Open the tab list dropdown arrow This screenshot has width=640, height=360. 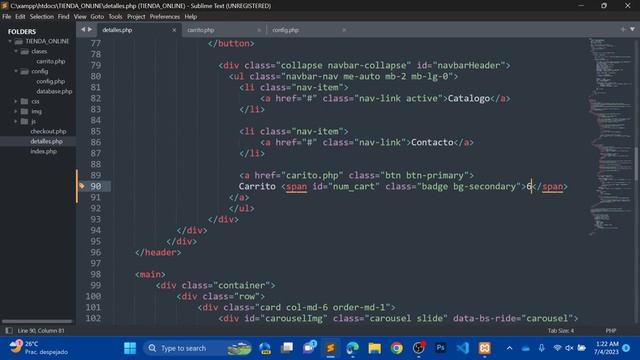(632, 29)
